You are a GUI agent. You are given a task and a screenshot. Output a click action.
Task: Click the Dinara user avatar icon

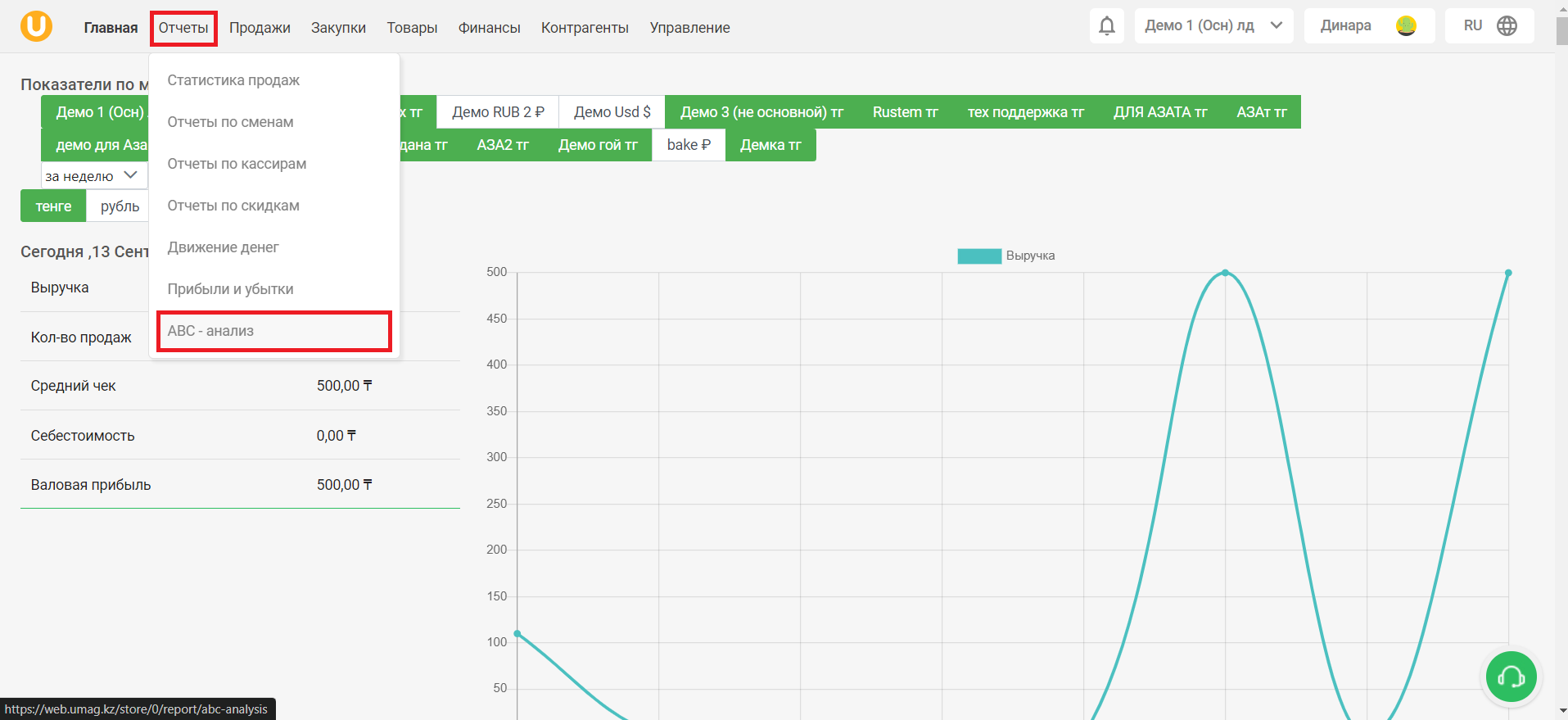pos(1406,26)
